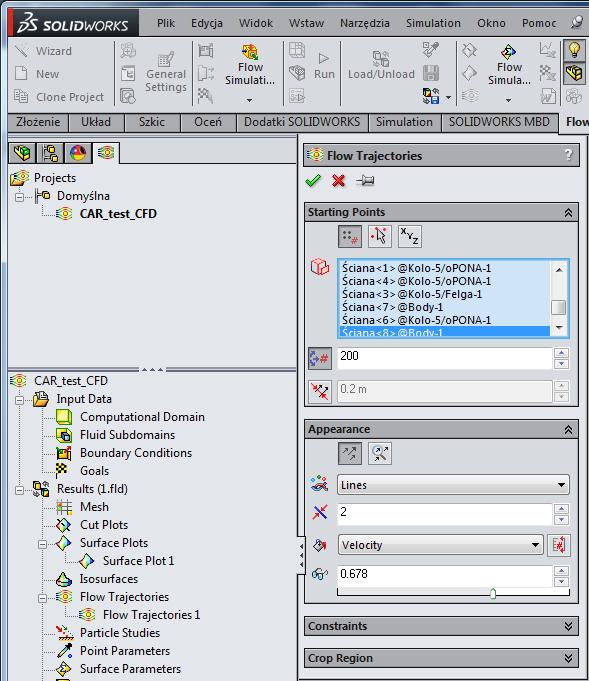The height and width of the screenshot is (681, 589).
Task: Switch to the Szkic tab
Action: (x=152, y=122)
